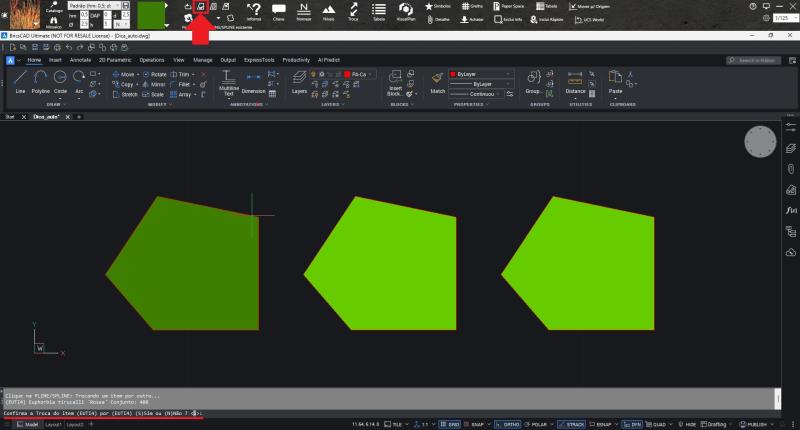This screenshot has height=430, width=800.
Task: Click the large green color swatch
Action: tap(153, 16)
